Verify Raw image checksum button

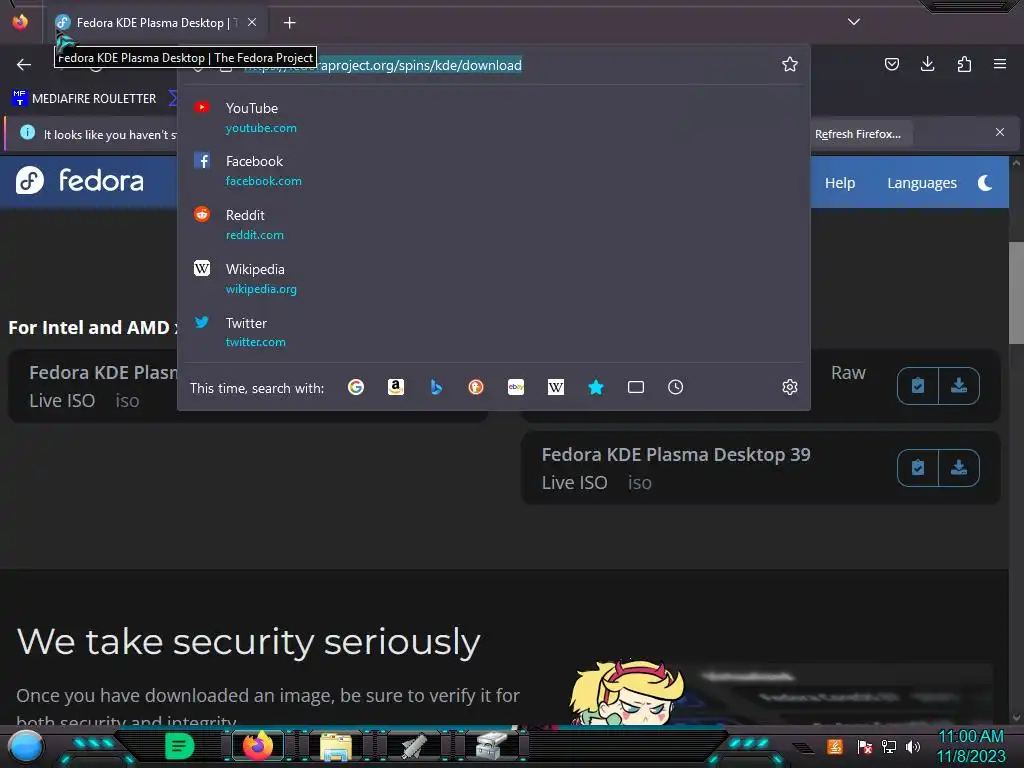918,386
